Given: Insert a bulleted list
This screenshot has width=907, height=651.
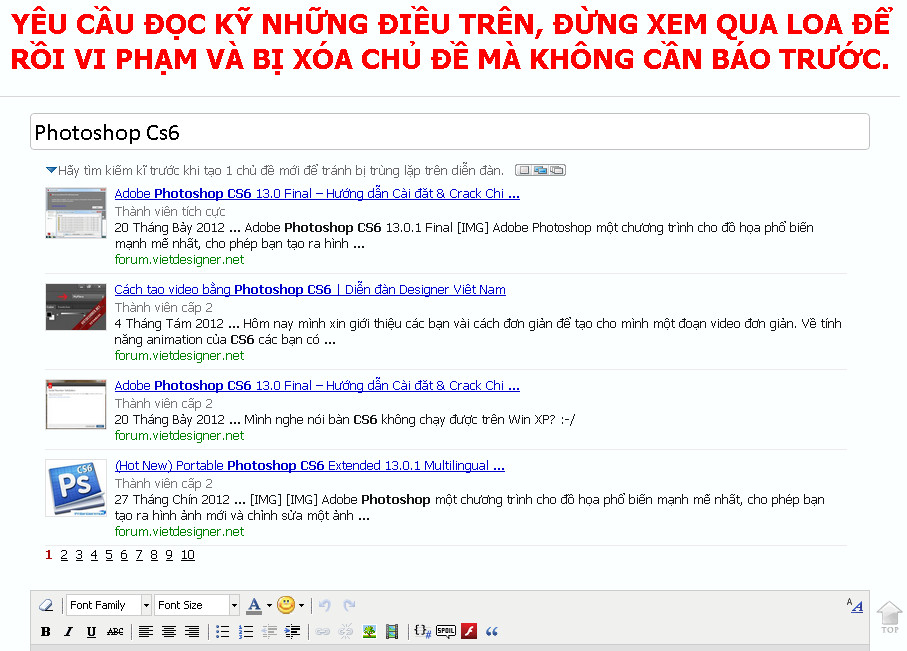Looking at the screenshot, I should tap(223, 631).
